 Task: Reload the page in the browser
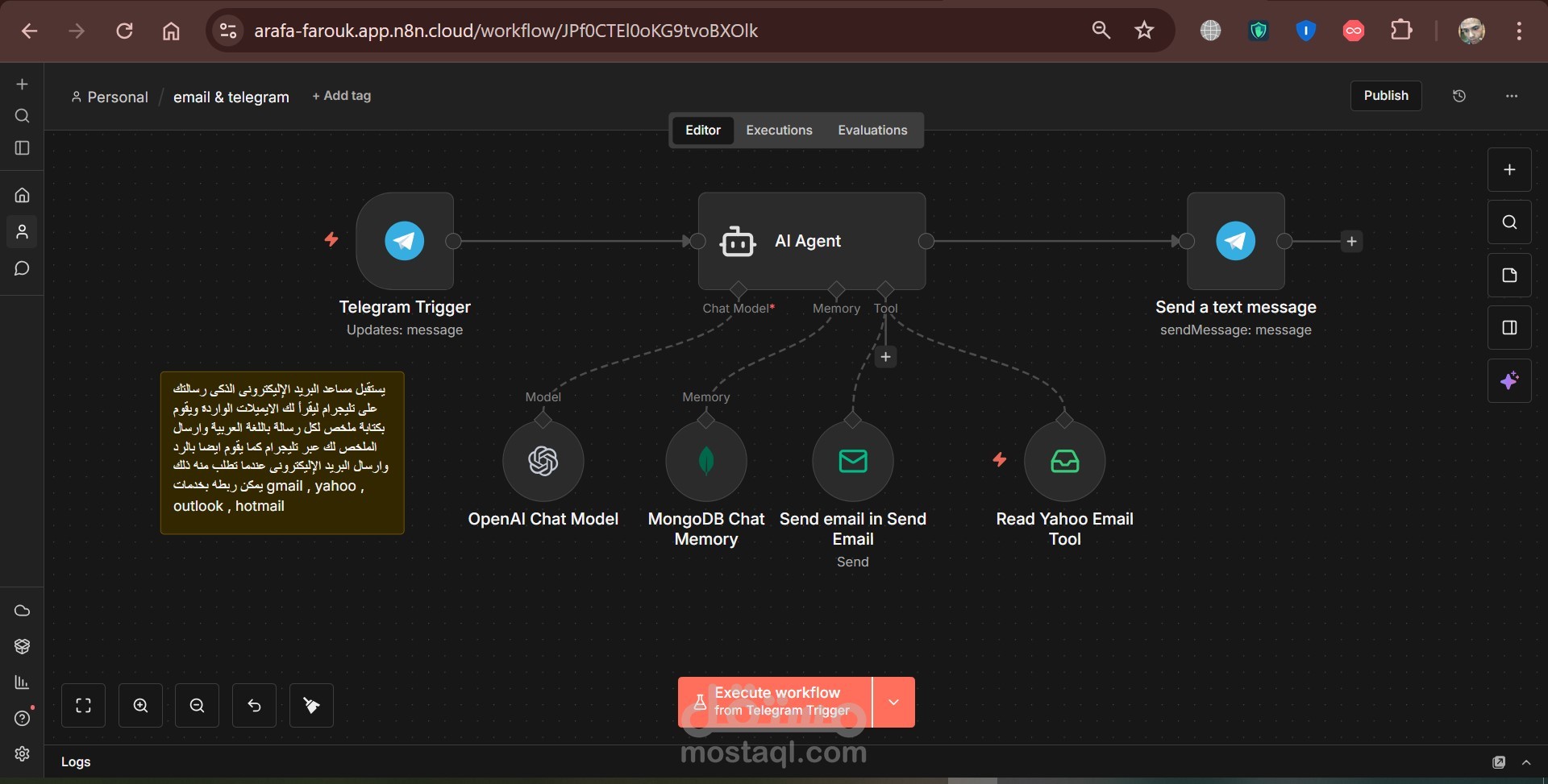click(124, 31)
